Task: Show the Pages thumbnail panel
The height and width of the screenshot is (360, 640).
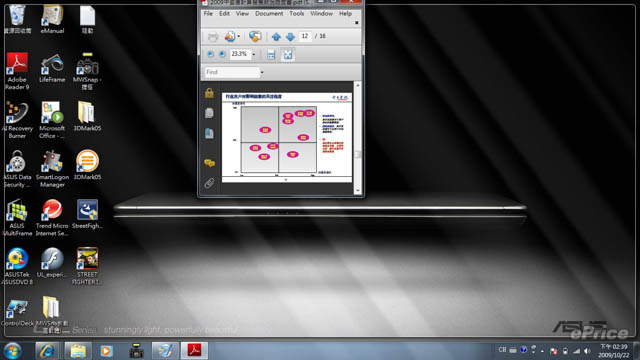Action: tap(209, 113)
